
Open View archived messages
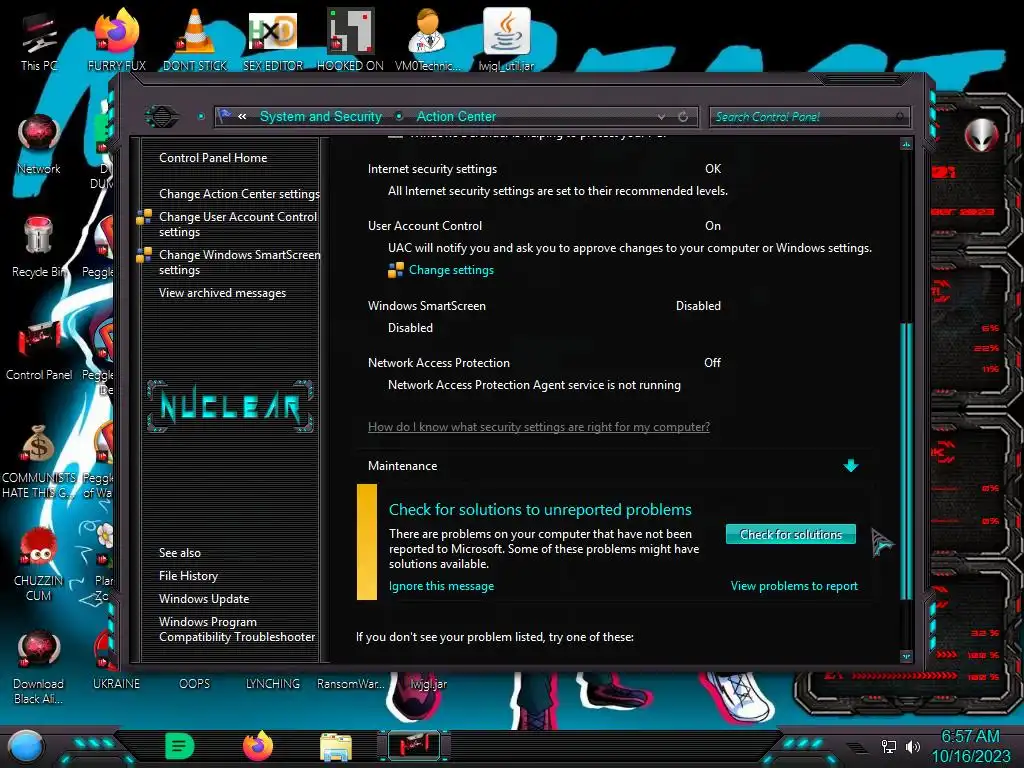[x=222, y=293]
